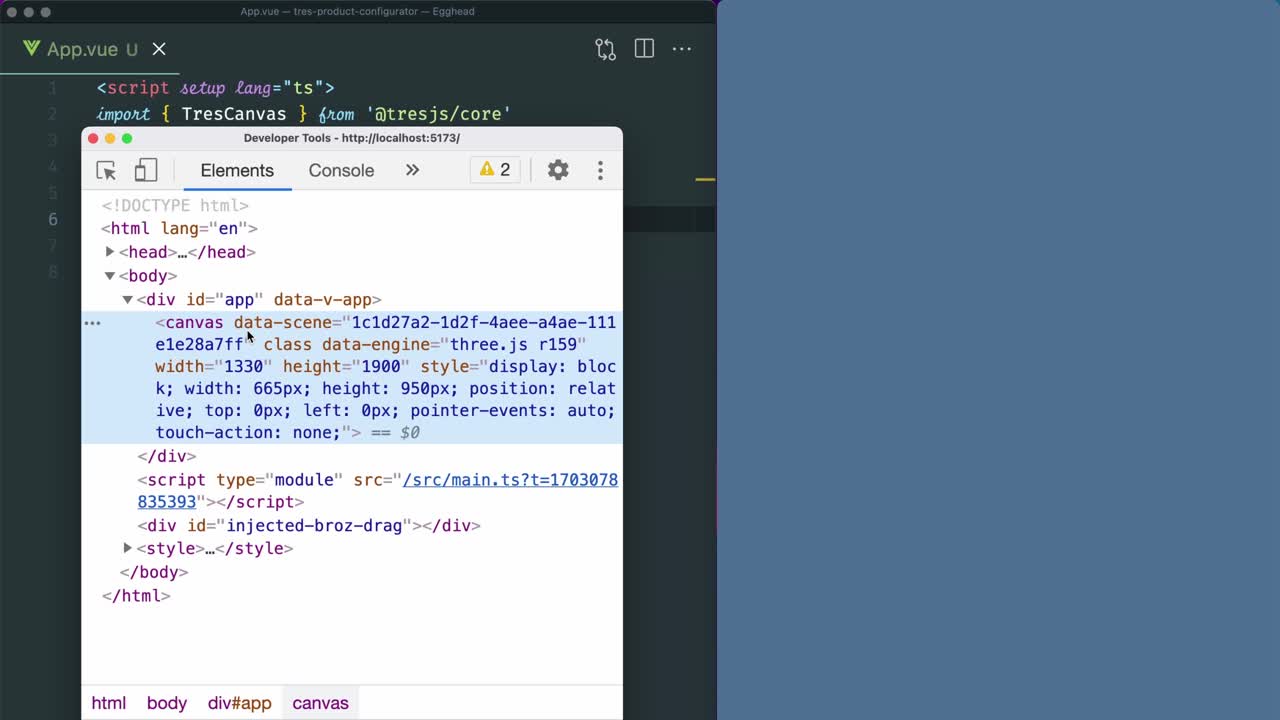Collapse the body element node
The image size is (1280, 720).
[110, 276]
